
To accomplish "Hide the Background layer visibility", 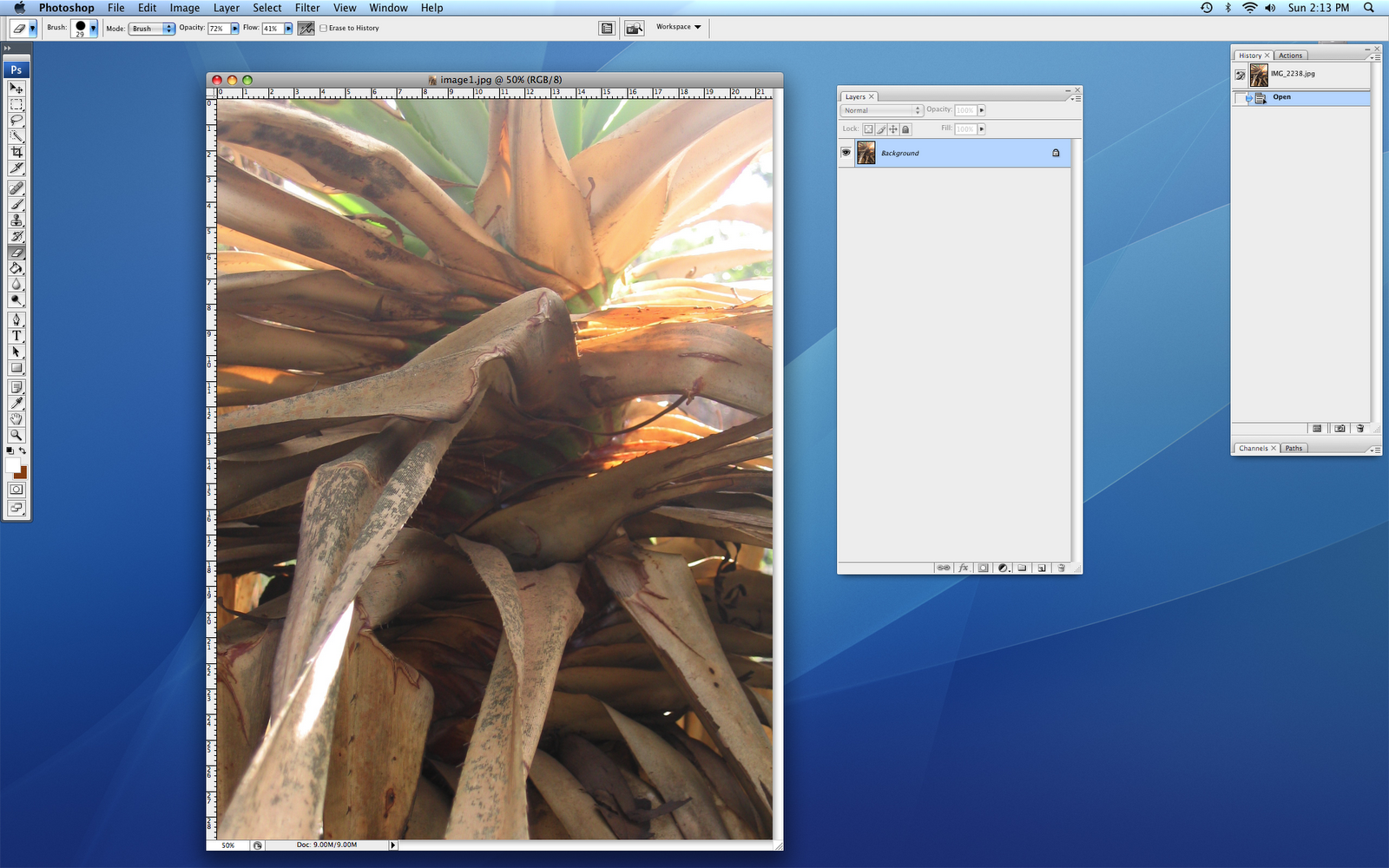I will [x=846, y=153].
